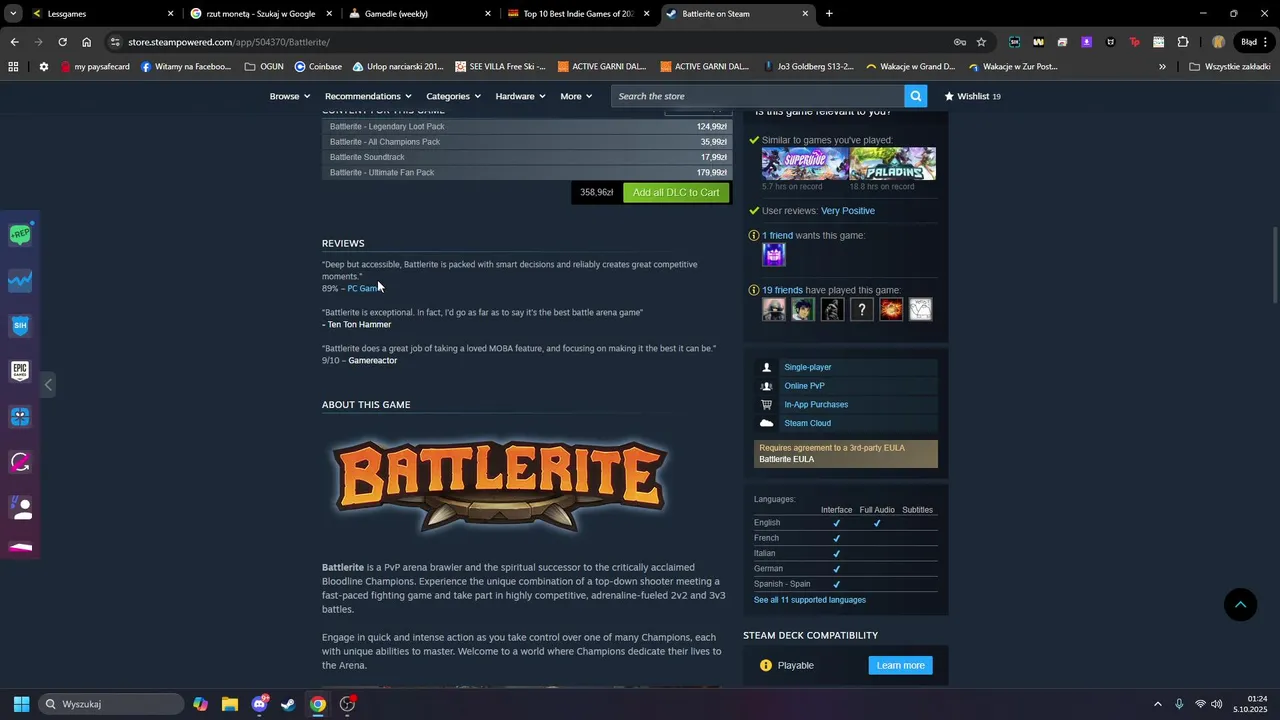Expand the Categories dropdown menu
The image size is (1280, 720).
pyautogui.click(x=453, y=96)
